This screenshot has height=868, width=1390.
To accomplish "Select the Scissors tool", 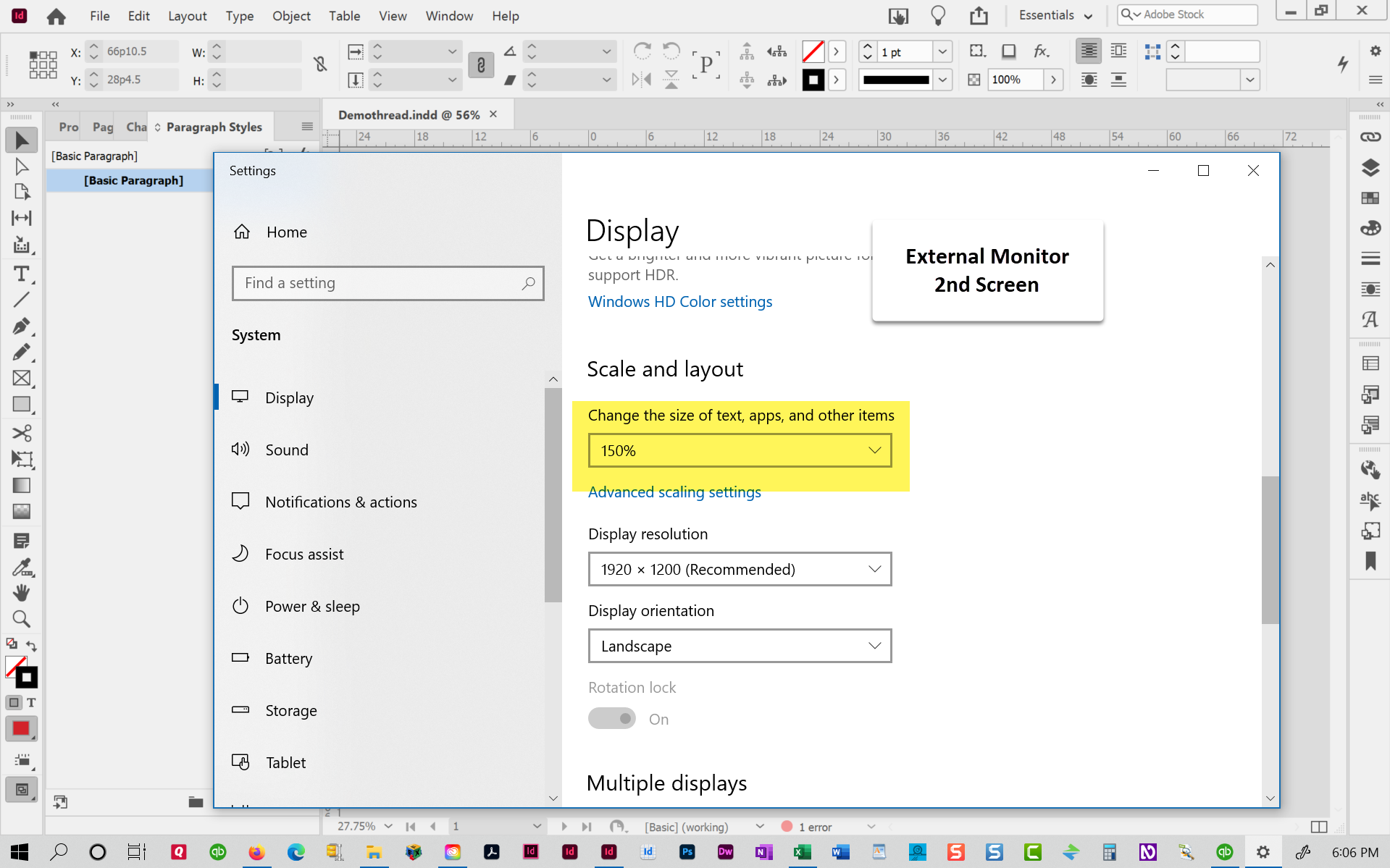I will click(21, 433).
